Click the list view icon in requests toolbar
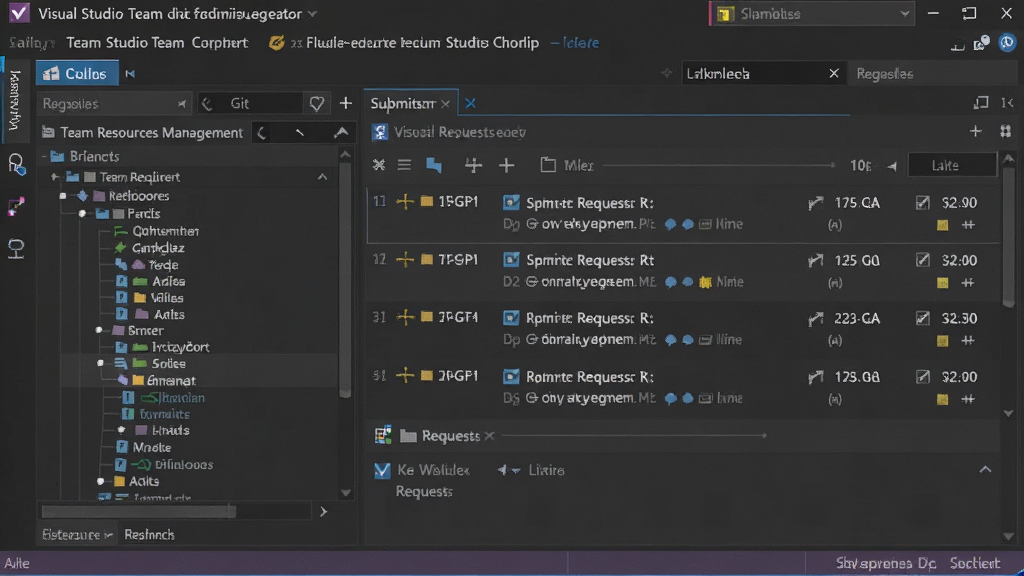1024x576 pixels. 404,165
